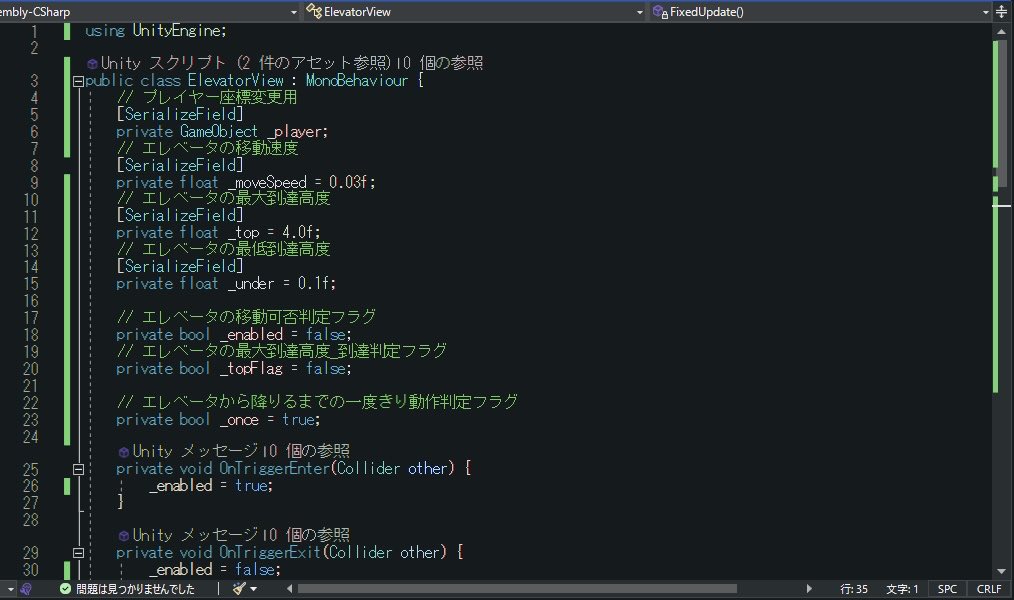Click the split editor window icon
This screenshot has height=600, width=1014.
1002,12
